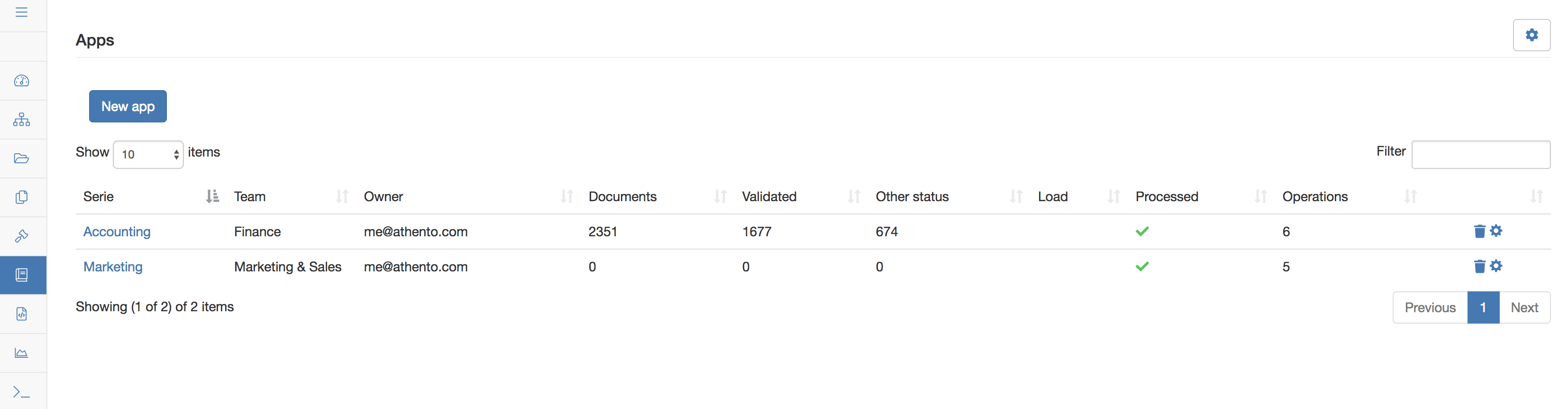Open the Accounting app link
1568x409 pixels.
click(117, 232)
